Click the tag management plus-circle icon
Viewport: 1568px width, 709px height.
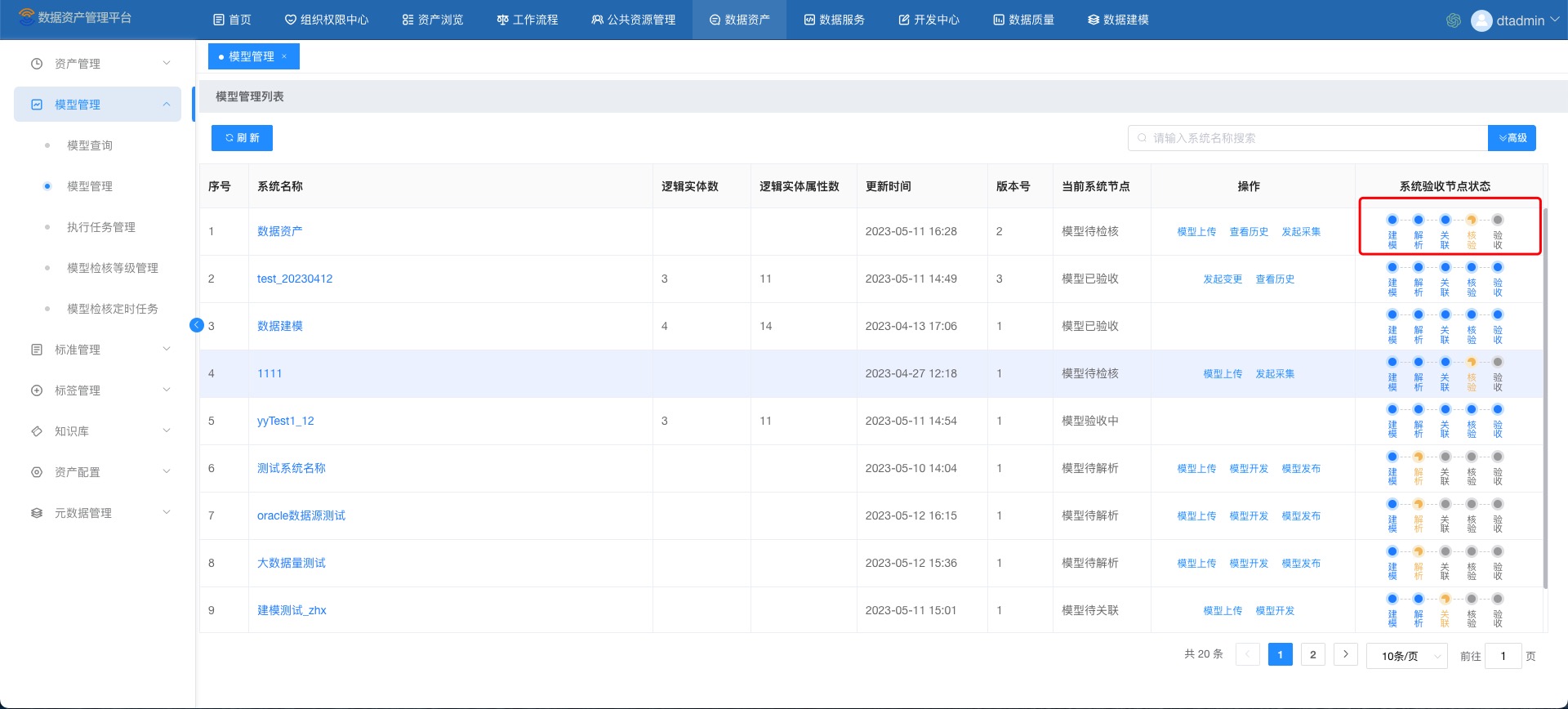37,390
